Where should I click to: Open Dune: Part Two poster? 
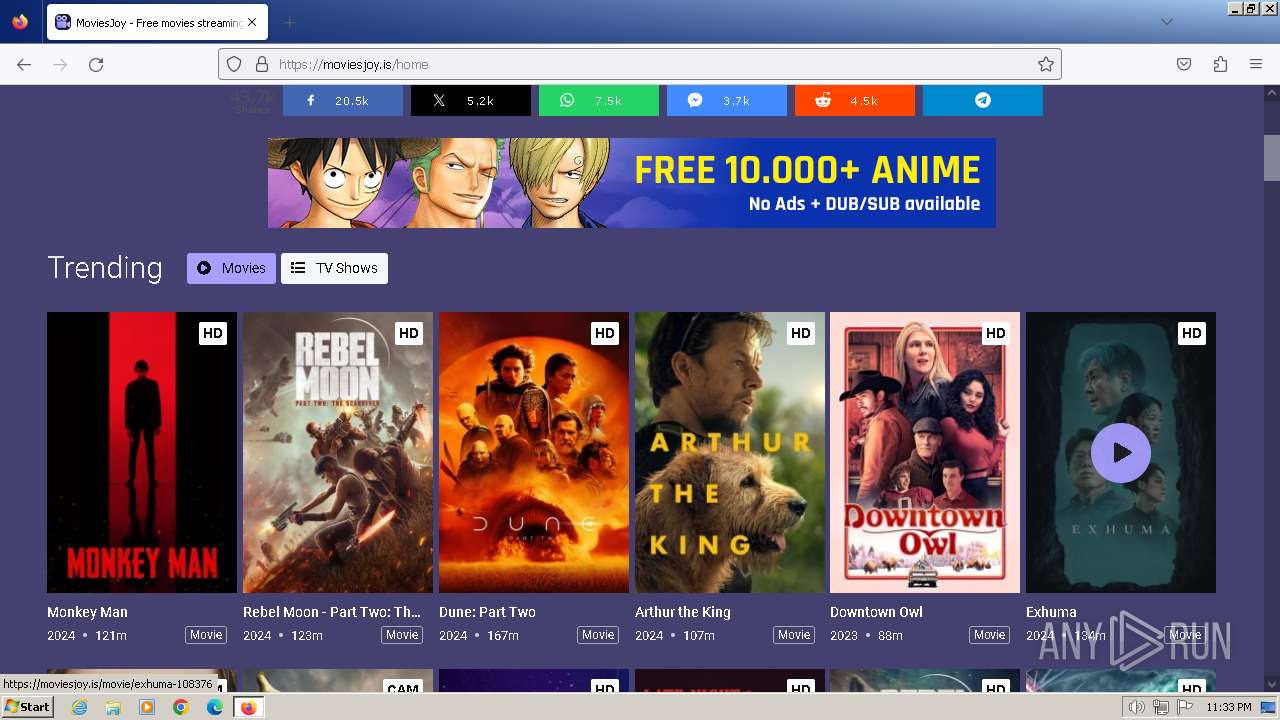(534, 453)
